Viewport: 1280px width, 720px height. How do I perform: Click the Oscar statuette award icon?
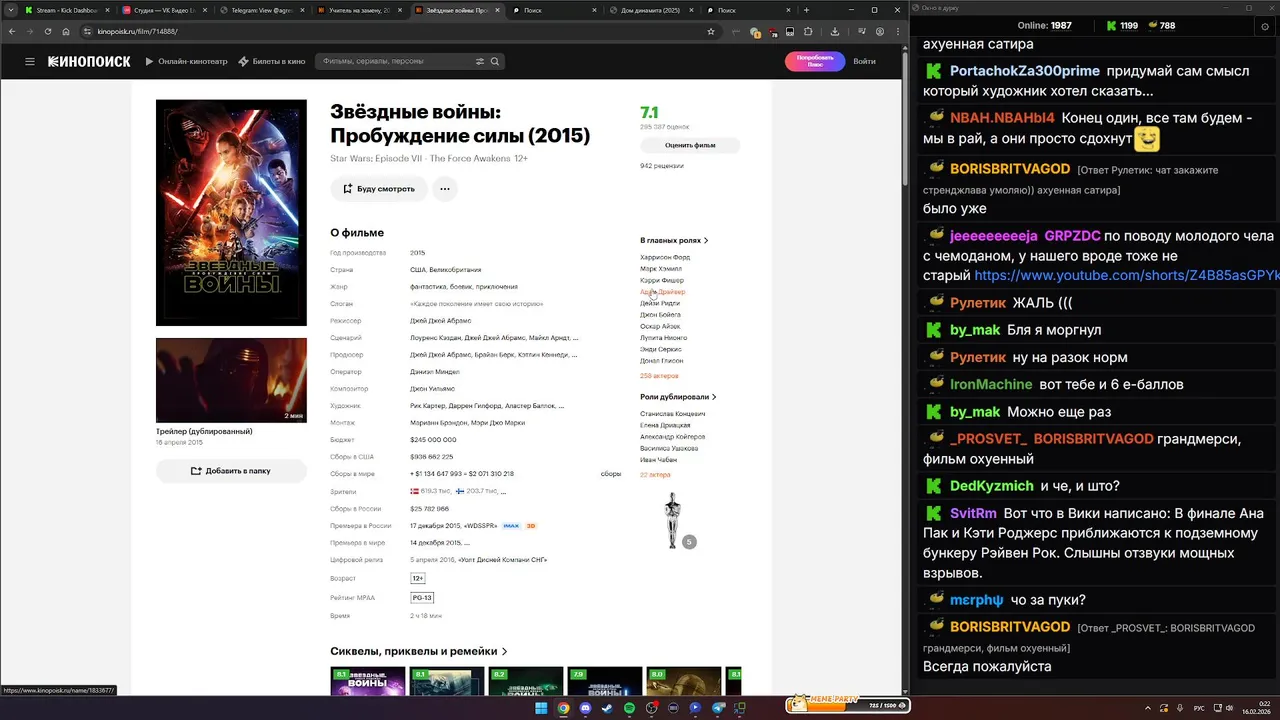(673, 519)
